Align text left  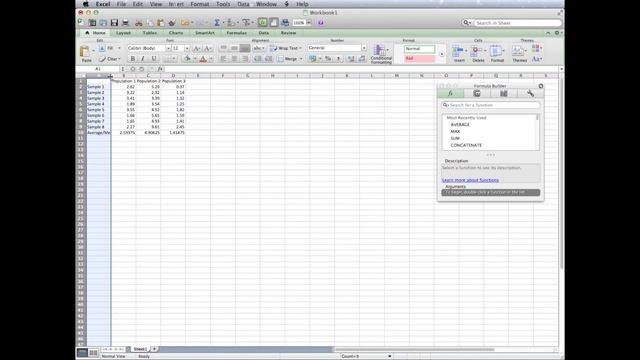click(x=223, y=59)
